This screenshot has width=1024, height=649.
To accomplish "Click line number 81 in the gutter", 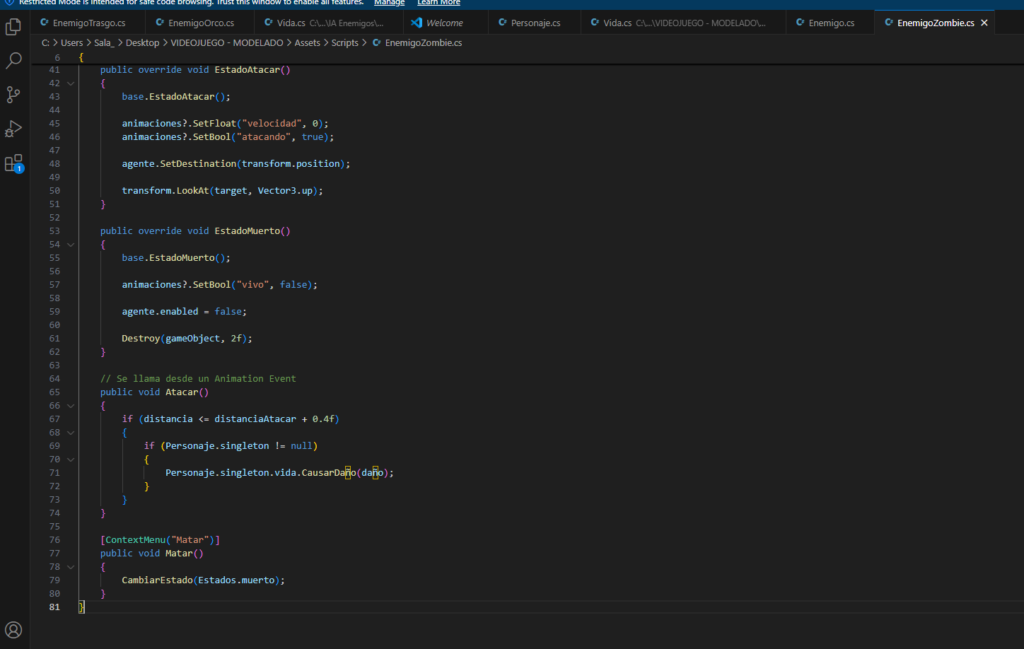I will point(54,607).
